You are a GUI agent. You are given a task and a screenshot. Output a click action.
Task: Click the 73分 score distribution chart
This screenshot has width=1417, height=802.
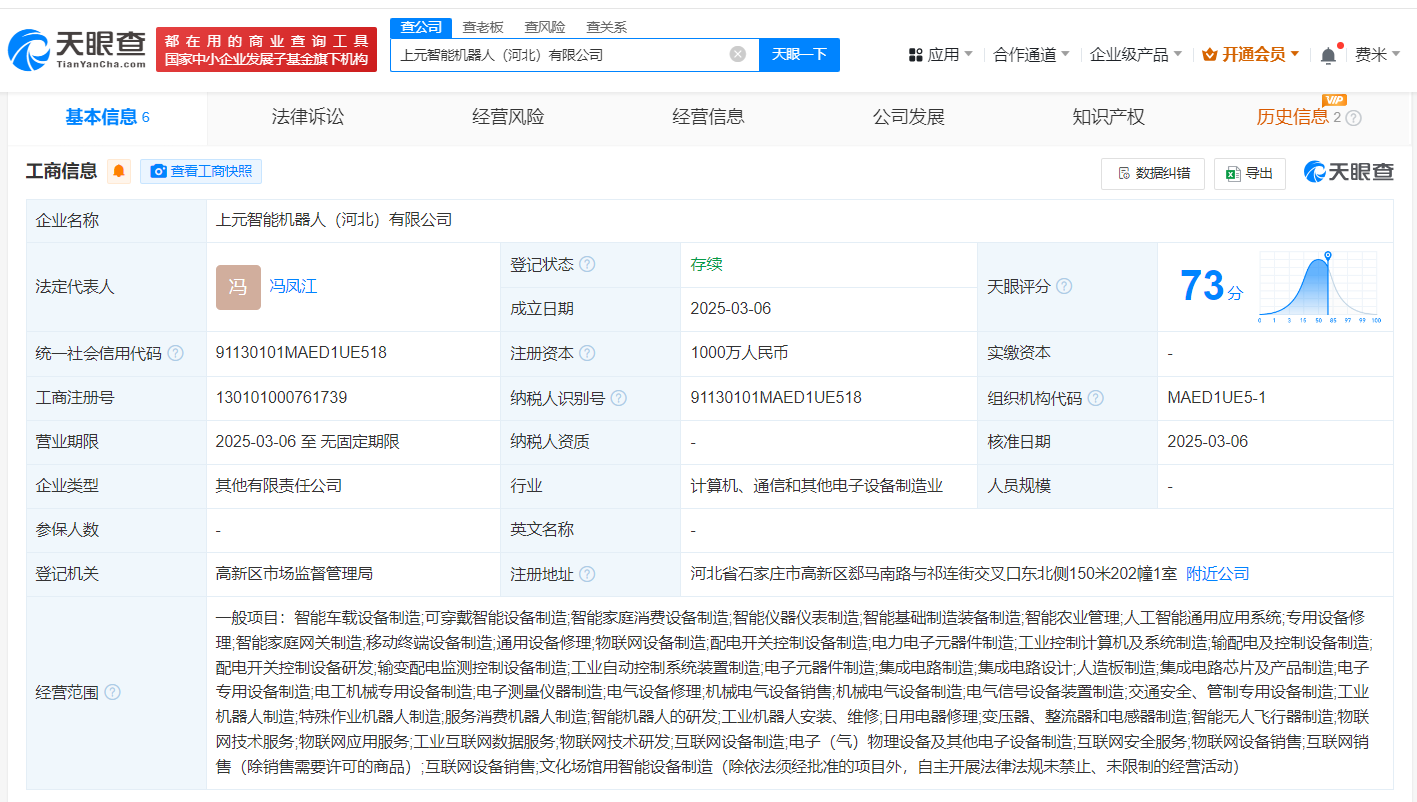tap(1319, 287)
